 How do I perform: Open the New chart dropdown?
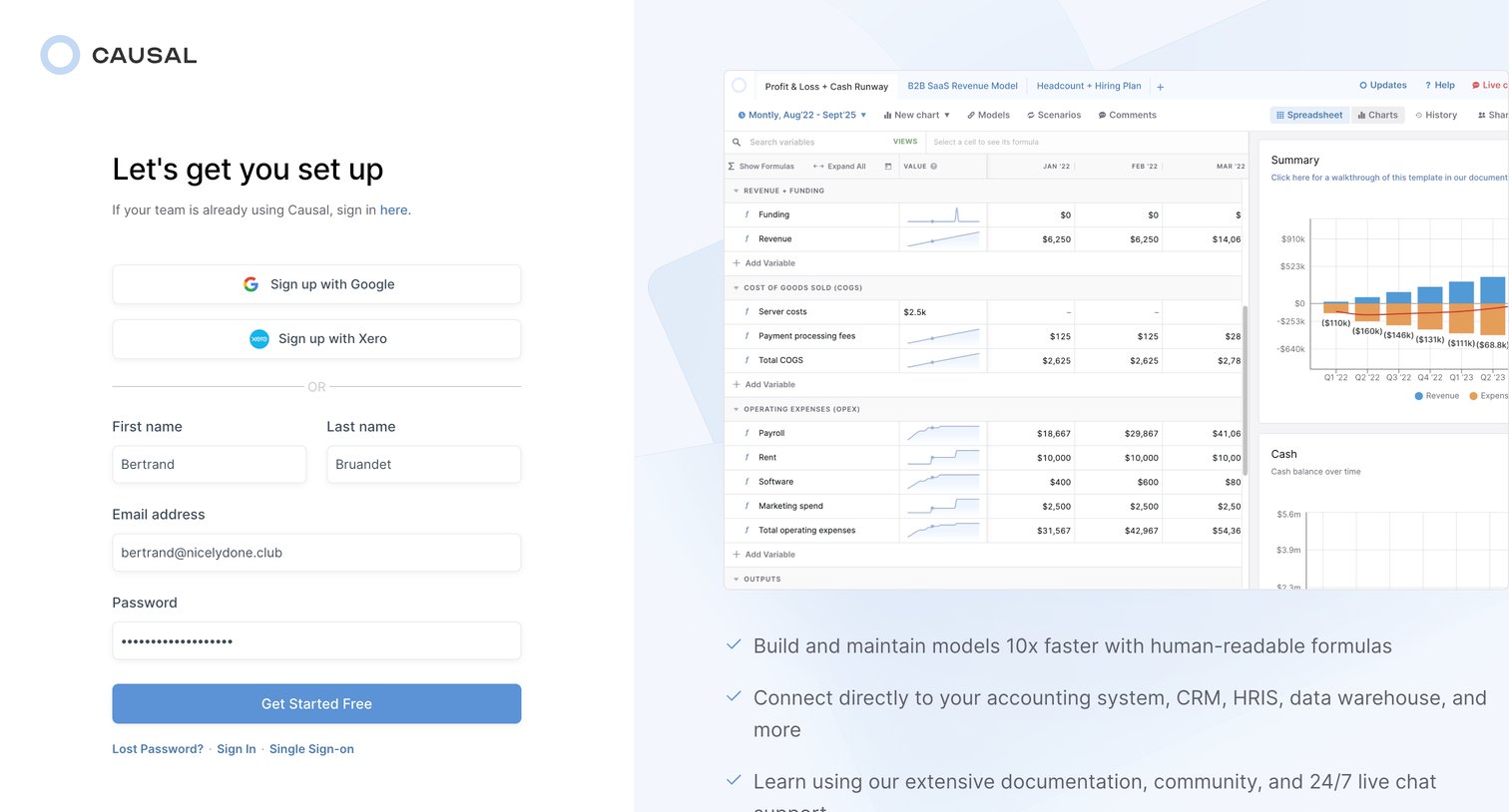coord(917,116)
